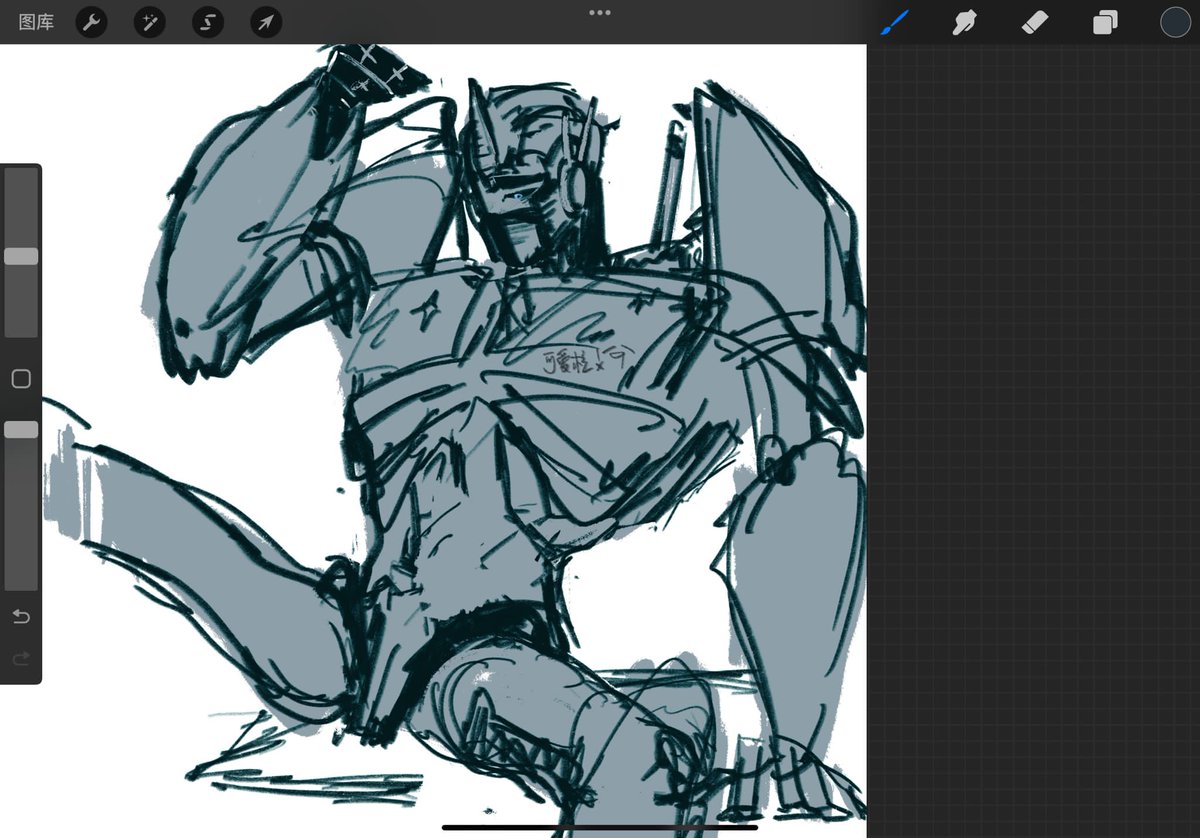The width and height of the screenshot is (1200, 838).
Task: Select the Smudge tool
Action: pos(964,22)
